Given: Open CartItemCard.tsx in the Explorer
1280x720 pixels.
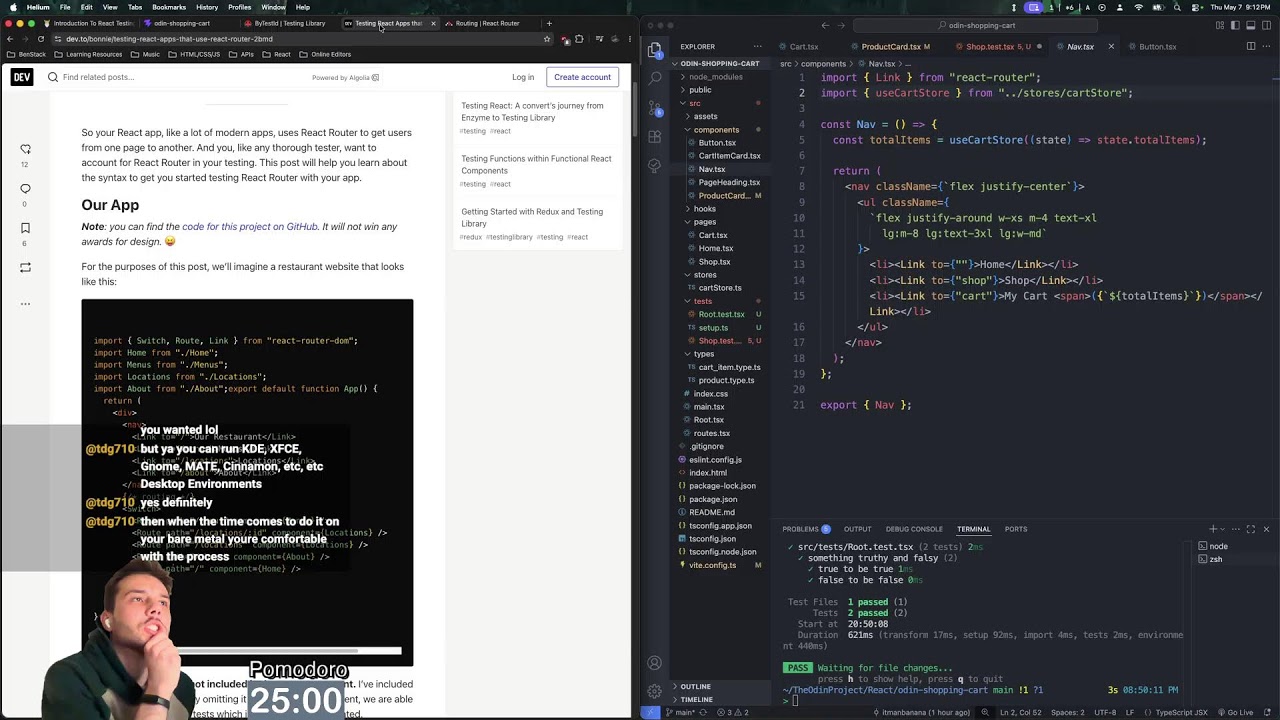Looking at the screenshot, I should click(x=729, y=156).
